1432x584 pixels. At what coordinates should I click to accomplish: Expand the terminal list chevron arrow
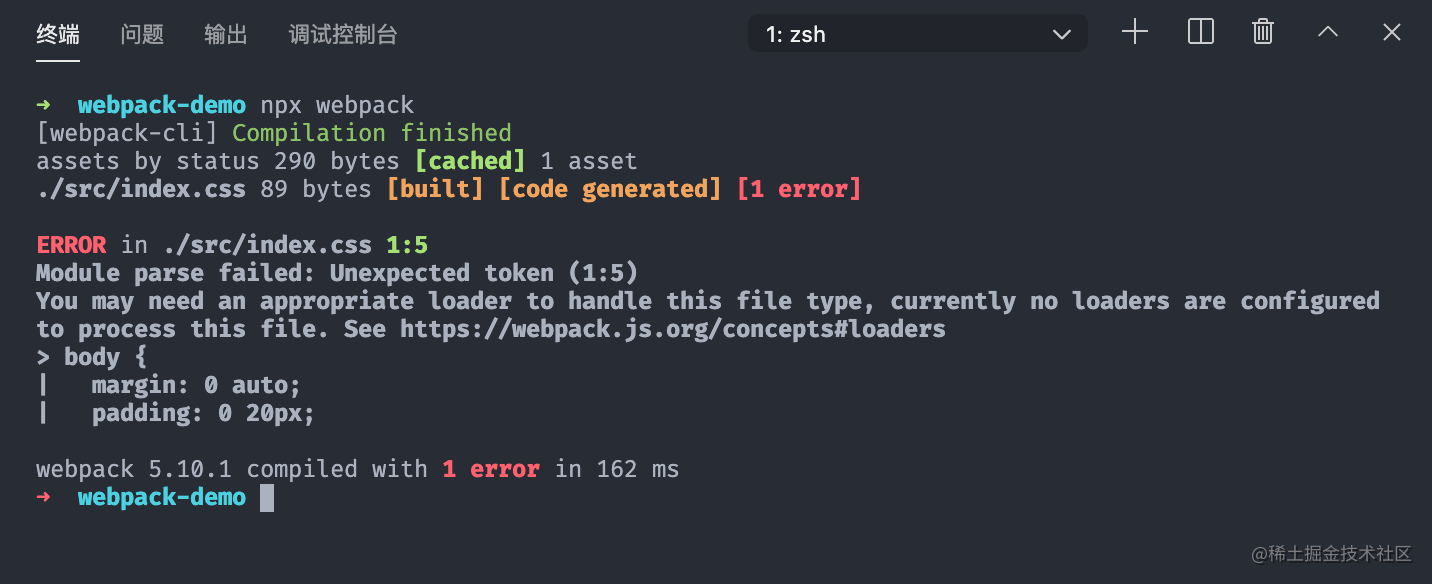click(1062, 34)
